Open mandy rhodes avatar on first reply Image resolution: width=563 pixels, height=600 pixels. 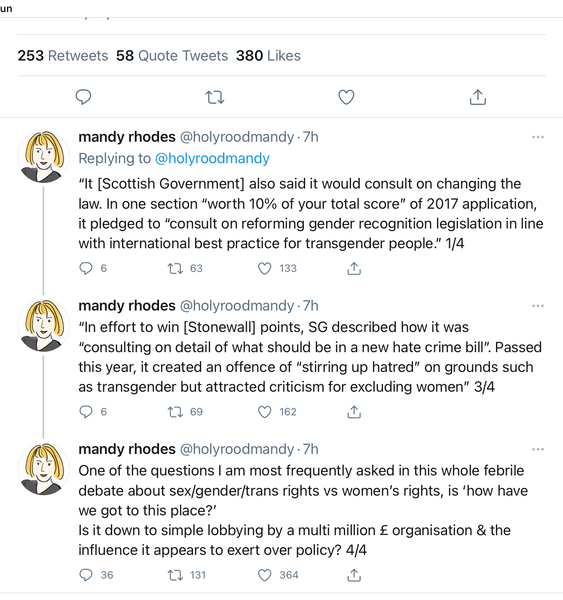tap(43, 157)
